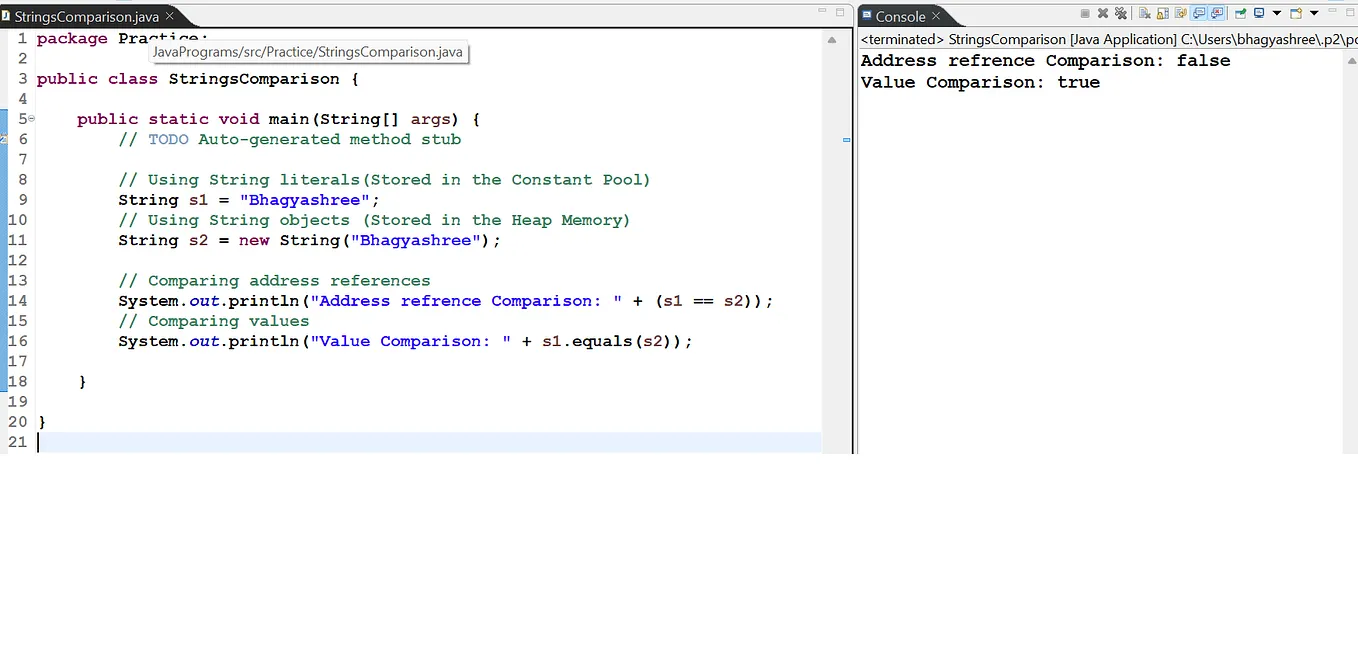Terminate the launched application in the Console toolbar
The image size is (1358, 652).
(1086, 13)
